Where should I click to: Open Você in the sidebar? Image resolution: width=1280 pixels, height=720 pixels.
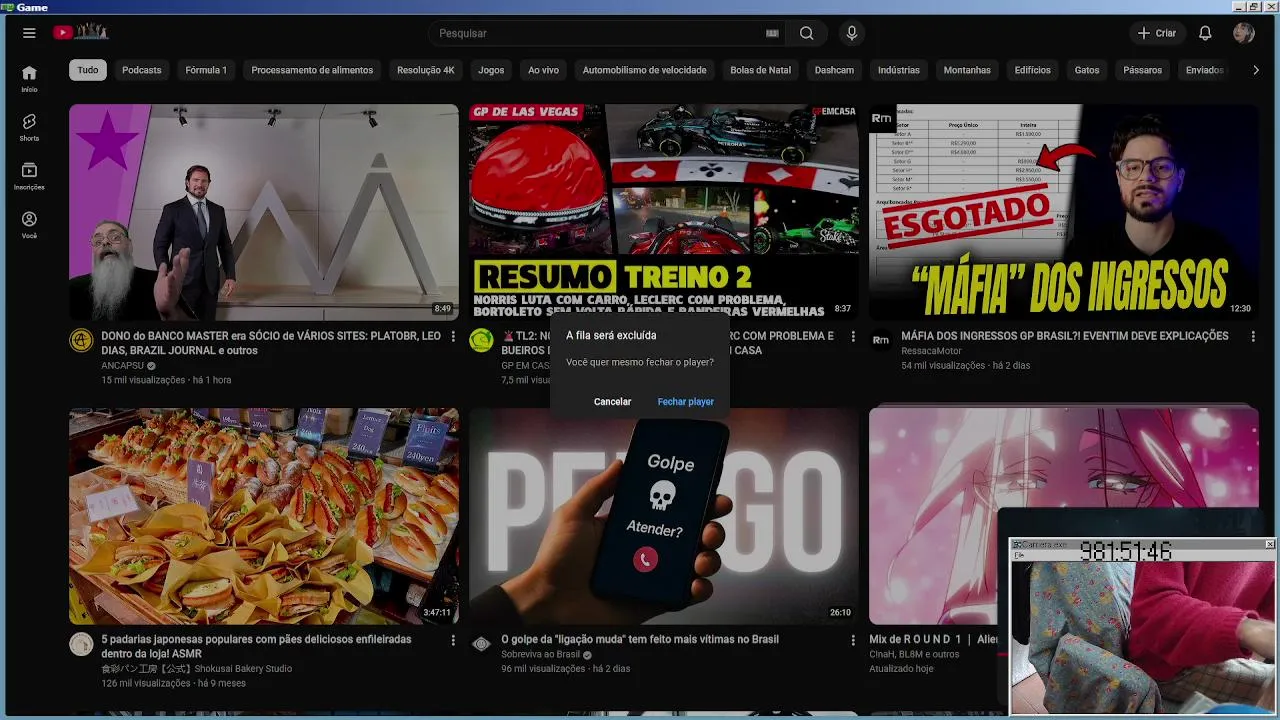(x=29, y=225)
